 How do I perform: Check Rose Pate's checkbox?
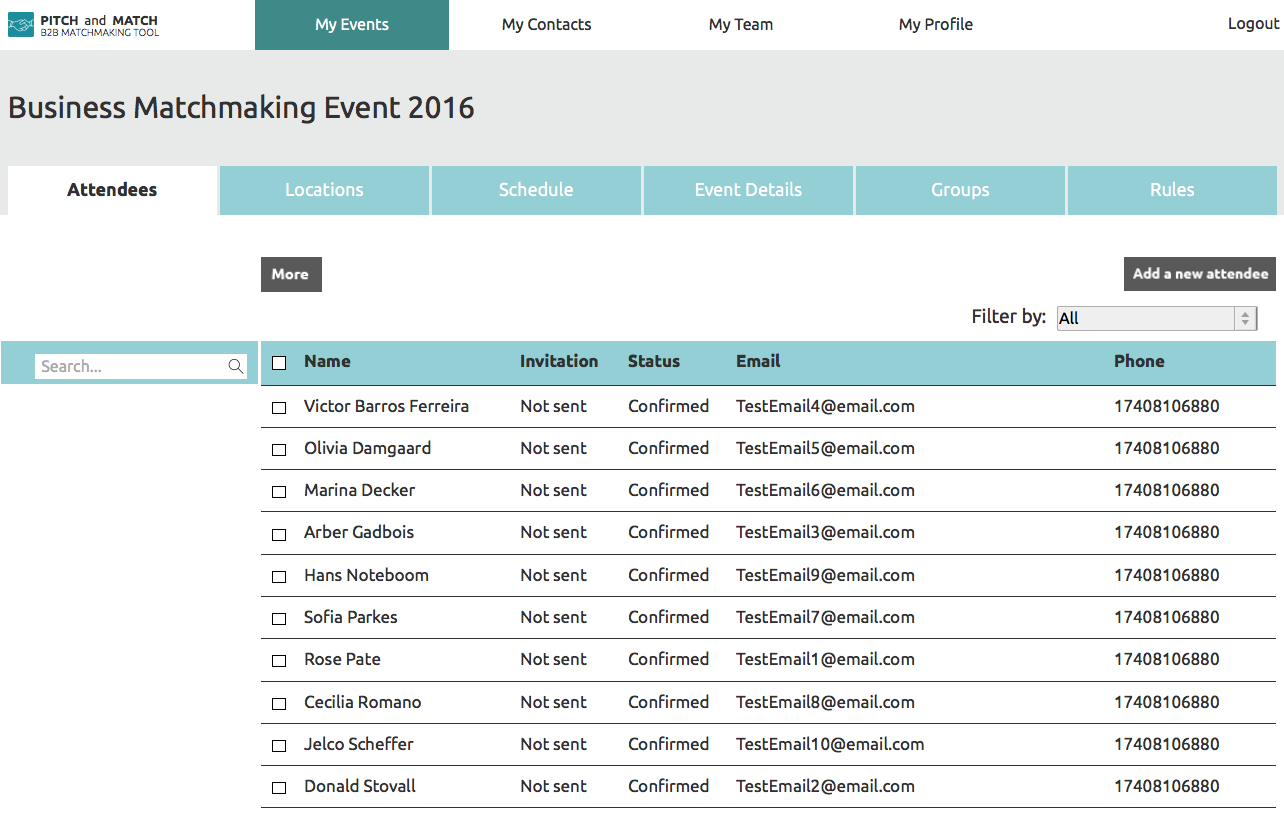pos(279,661)
